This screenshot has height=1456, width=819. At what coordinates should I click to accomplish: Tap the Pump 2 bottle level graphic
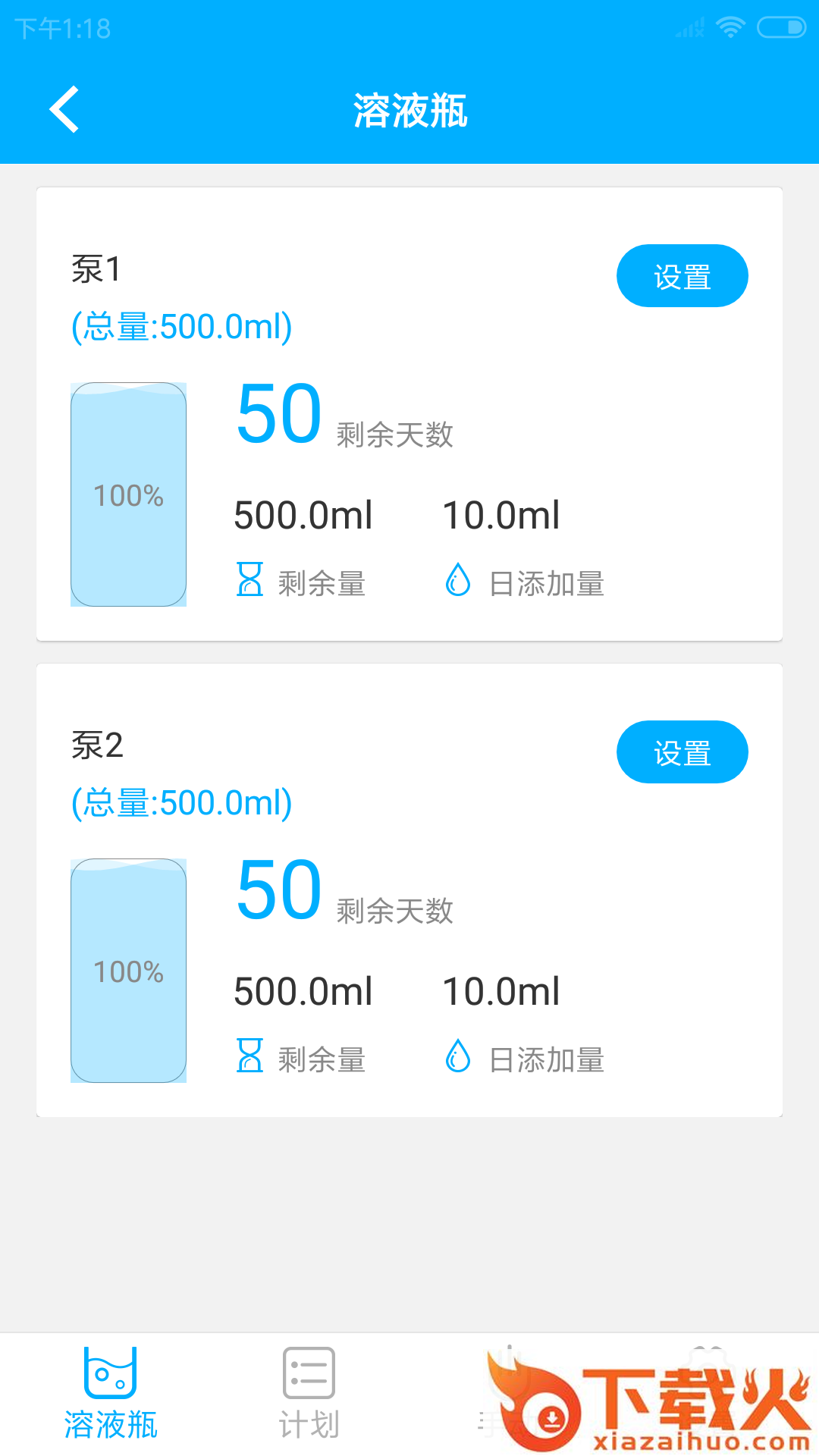(x=128, y=971)
